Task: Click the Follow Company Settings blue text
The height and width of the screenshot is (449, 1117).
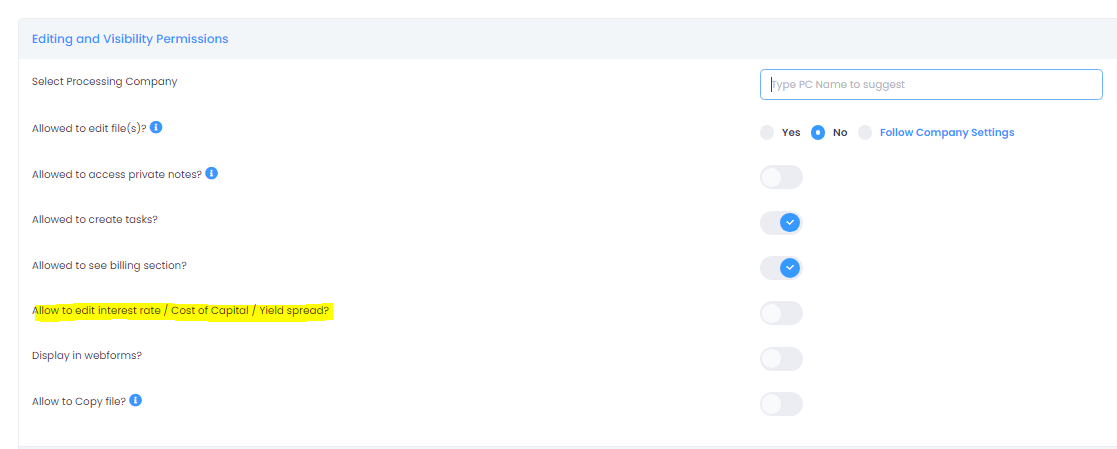Action: click(947, 133)
